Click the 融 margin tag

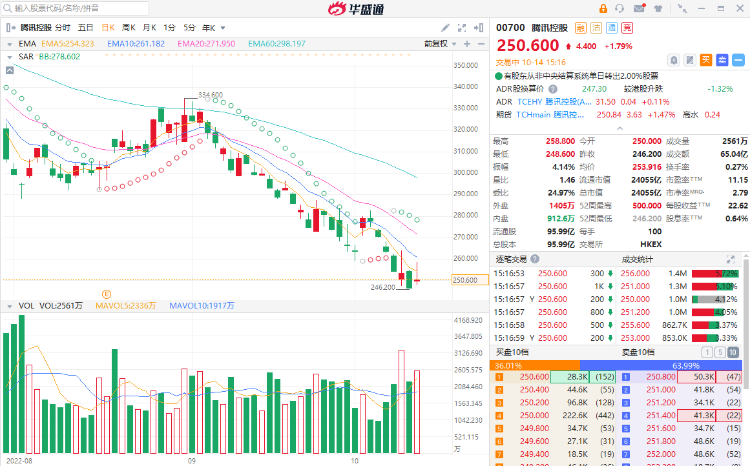pyautogui.click(x=580, y=28)
